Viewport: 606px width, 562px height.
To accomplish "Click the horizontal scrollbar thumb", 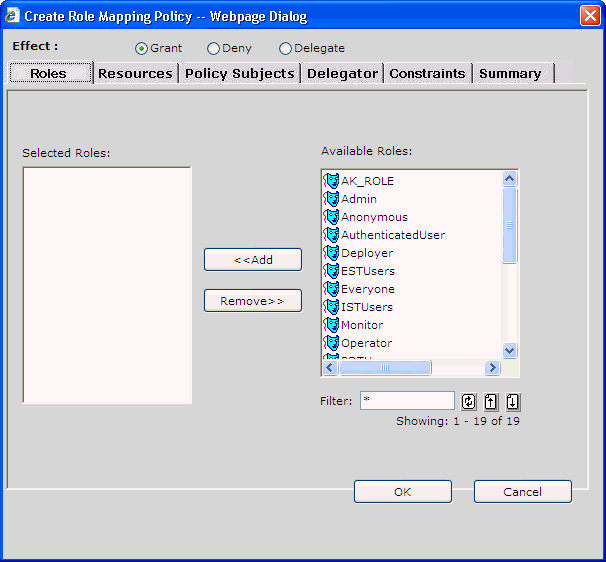I will click(385, 367).
